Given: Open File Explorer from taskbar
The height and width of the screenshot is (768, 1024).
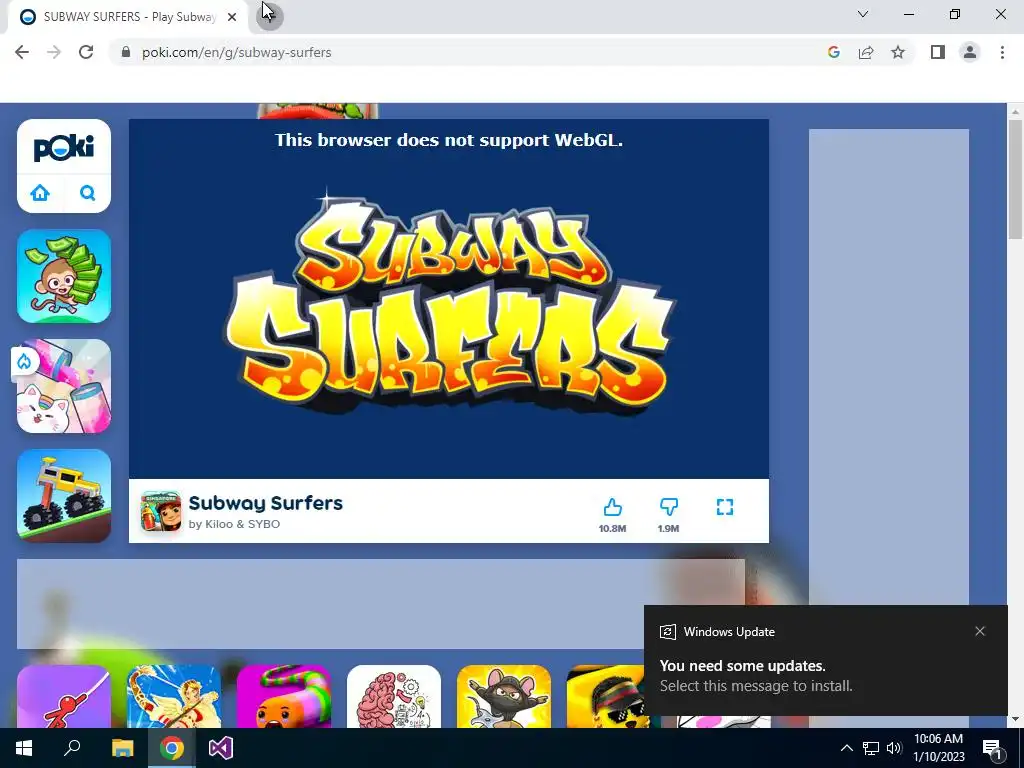Looking at the screenshot, I should tap(122, 748).
